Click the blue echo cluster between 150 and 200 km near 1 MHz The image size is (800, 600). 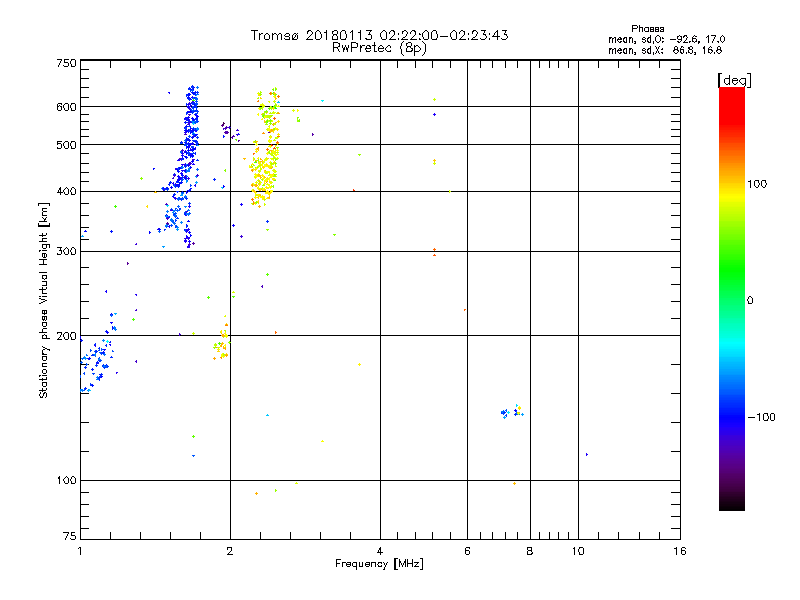coord(97,365)
